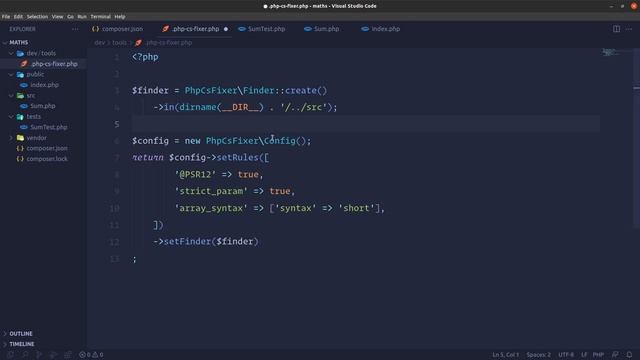Viewport: 640px width, 360px height.
Task: Open the Terminal menu
Action: [x=100, y=17]
